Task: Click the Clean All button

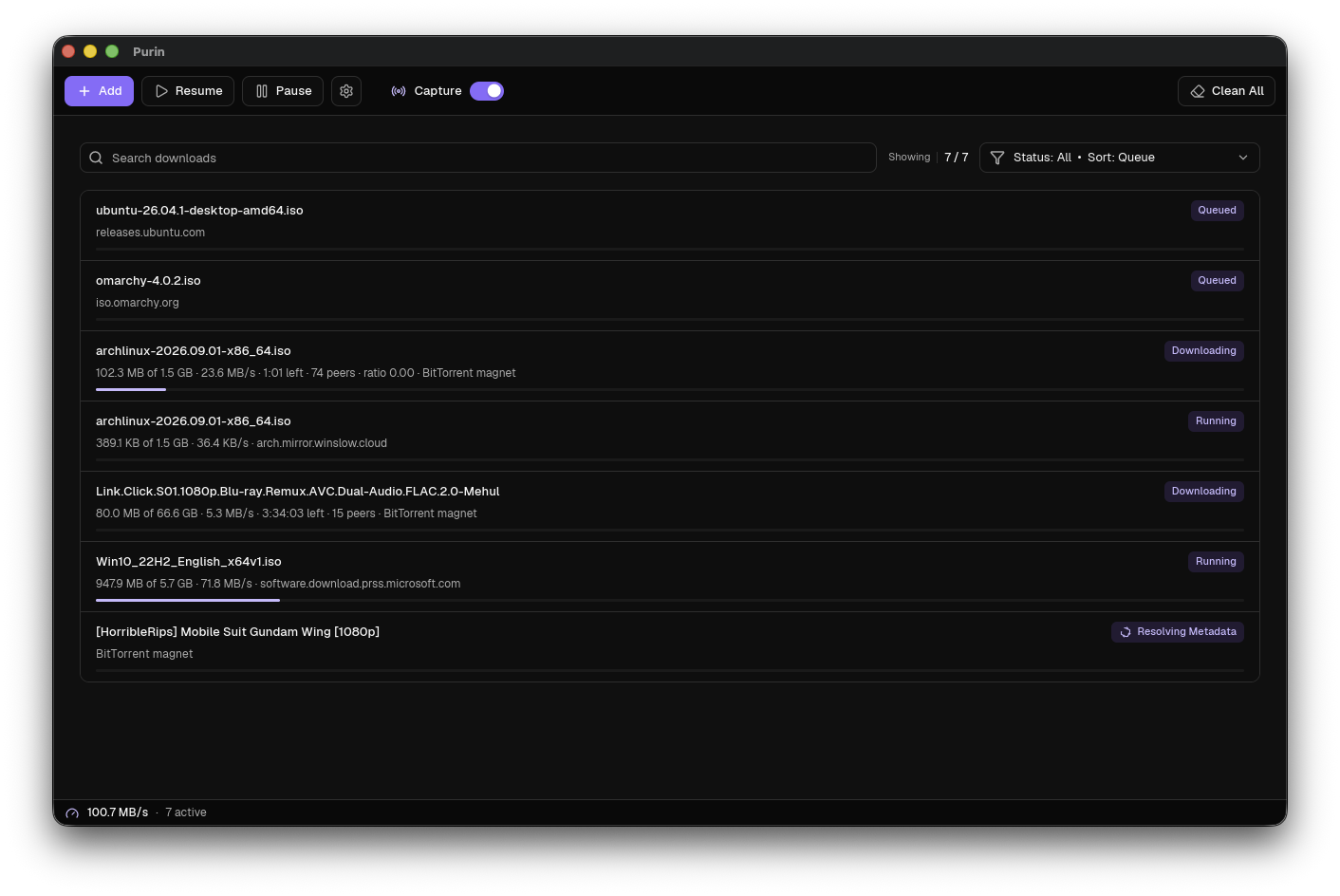Action: pos(1226,91)
